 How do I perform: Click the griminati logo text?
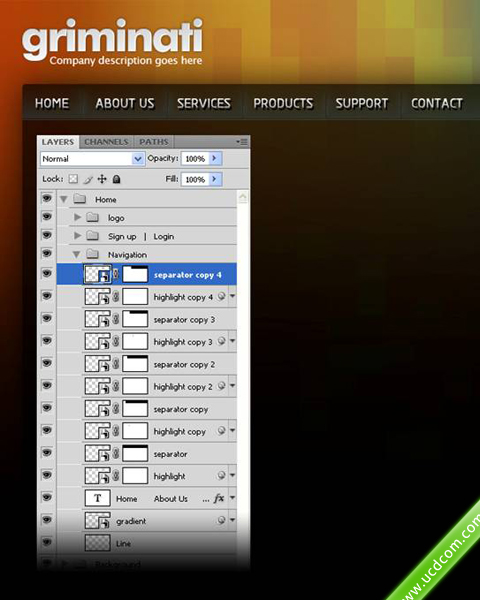click(112, 39)
